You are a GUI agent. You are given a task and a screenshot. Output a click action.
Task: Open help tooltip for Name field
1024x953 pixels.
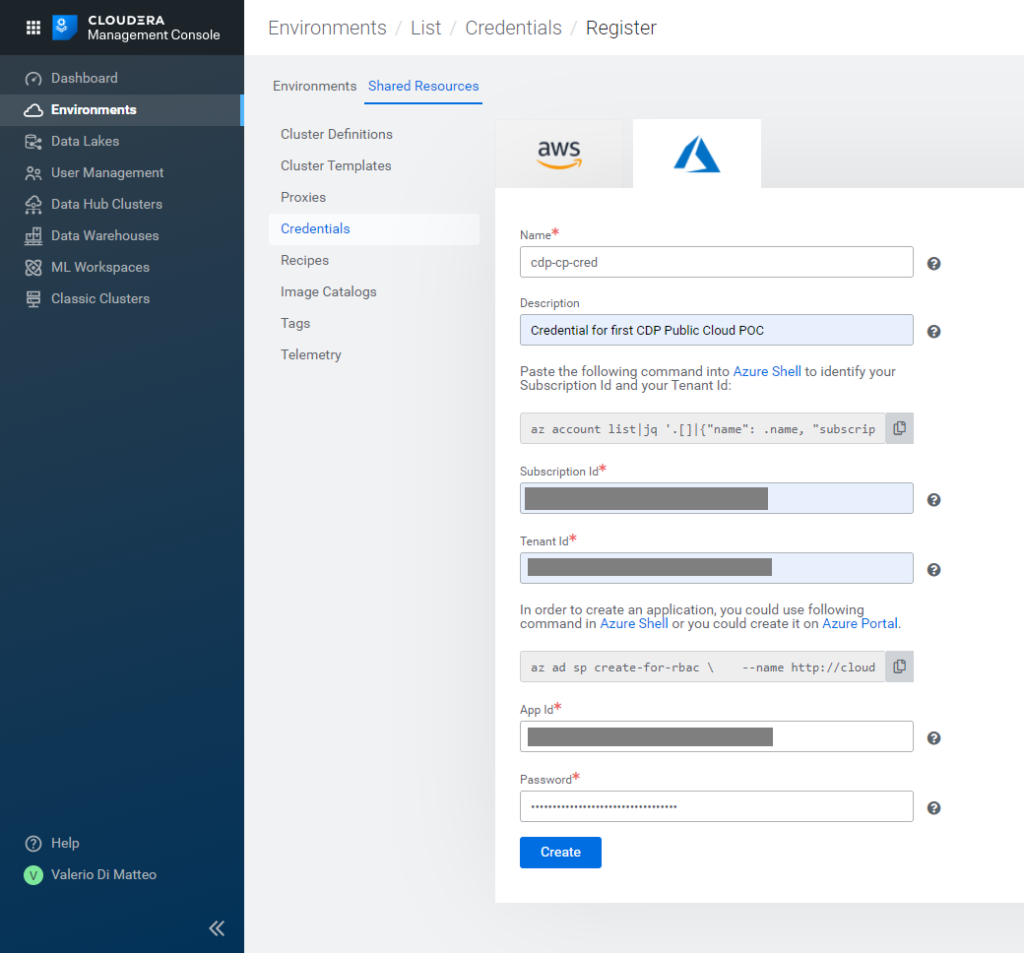(x=934, y=263)
